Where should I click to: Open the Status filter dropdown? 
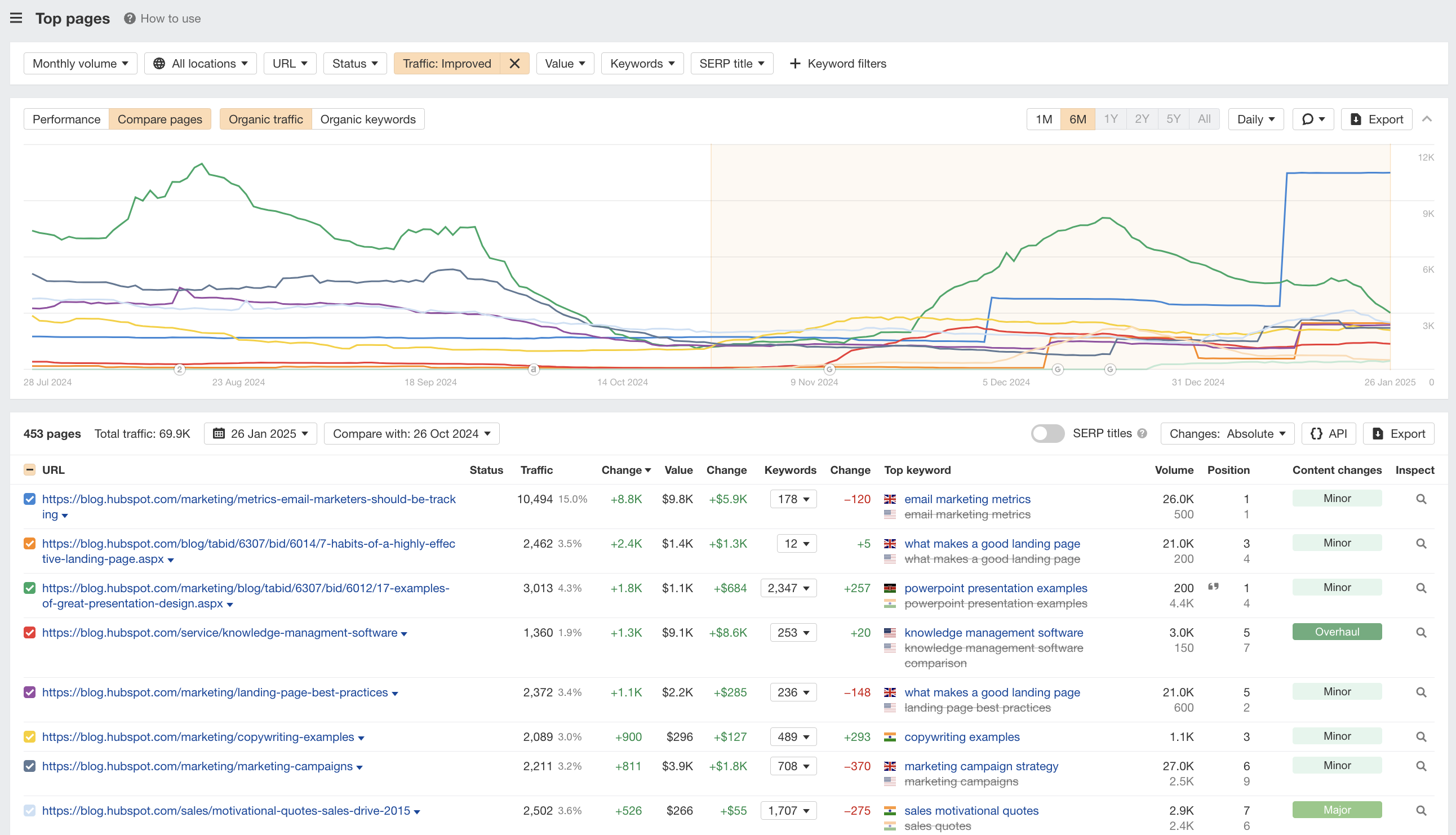[x=355, y=63]
